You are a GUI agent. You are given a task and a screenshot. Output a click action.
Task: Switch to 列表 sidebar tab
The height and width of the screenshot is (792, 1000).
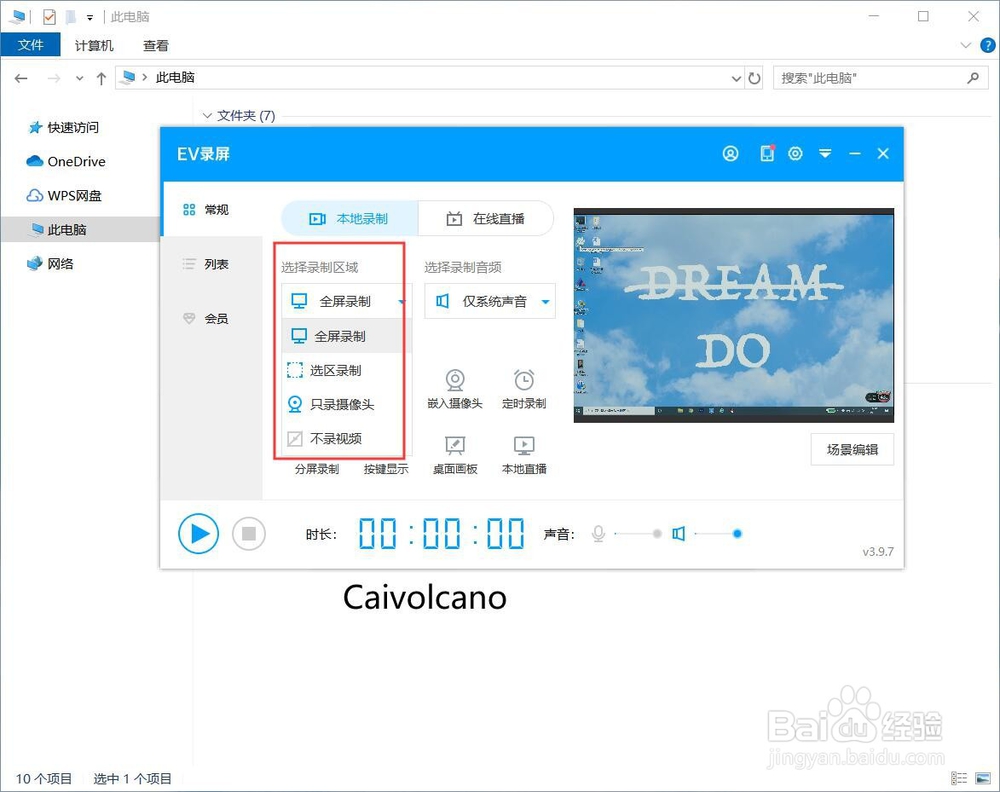pyautogui.click(x=211, y=264)
